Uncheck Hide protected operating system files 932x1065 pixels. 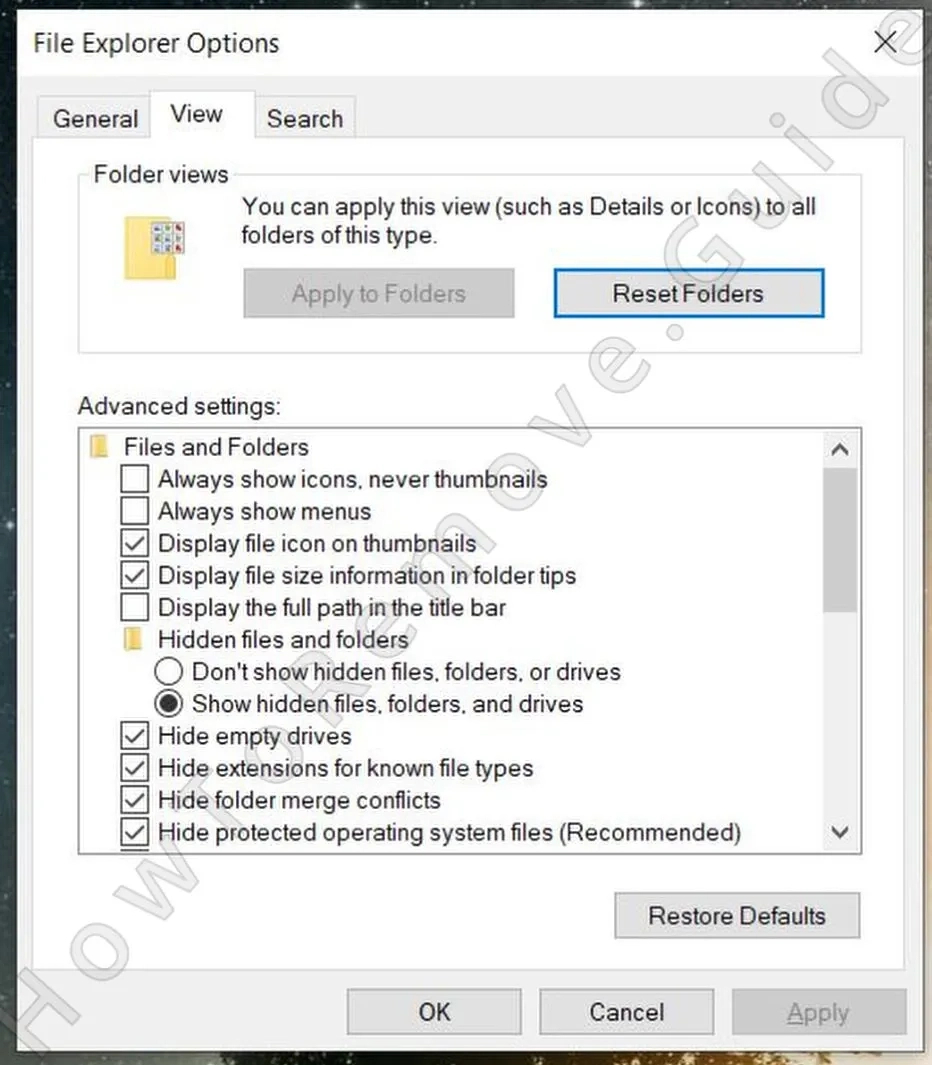tap(134, 832)
